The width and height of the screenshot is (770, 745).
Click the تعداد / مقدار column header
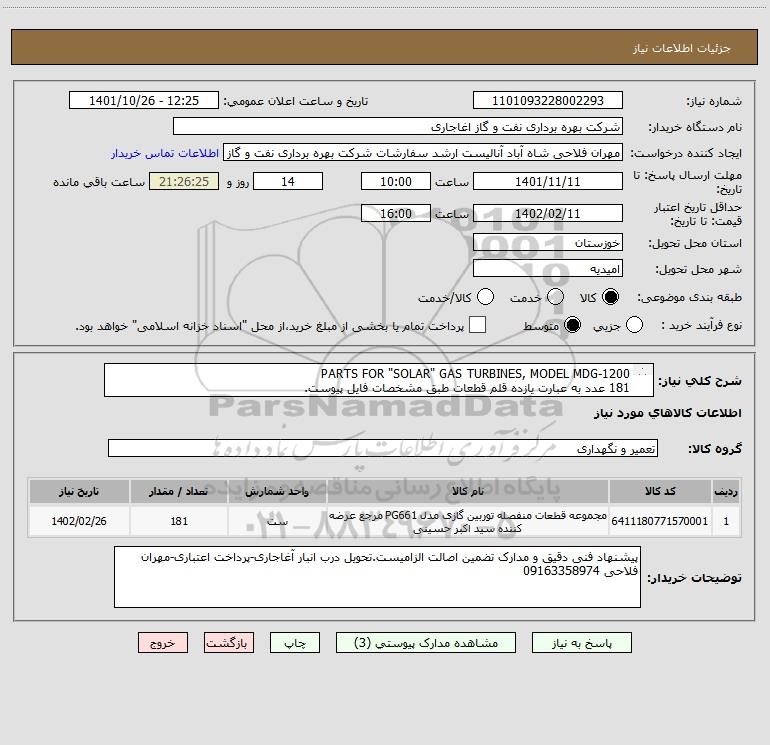pyautogui.click(x=179, y=491)
